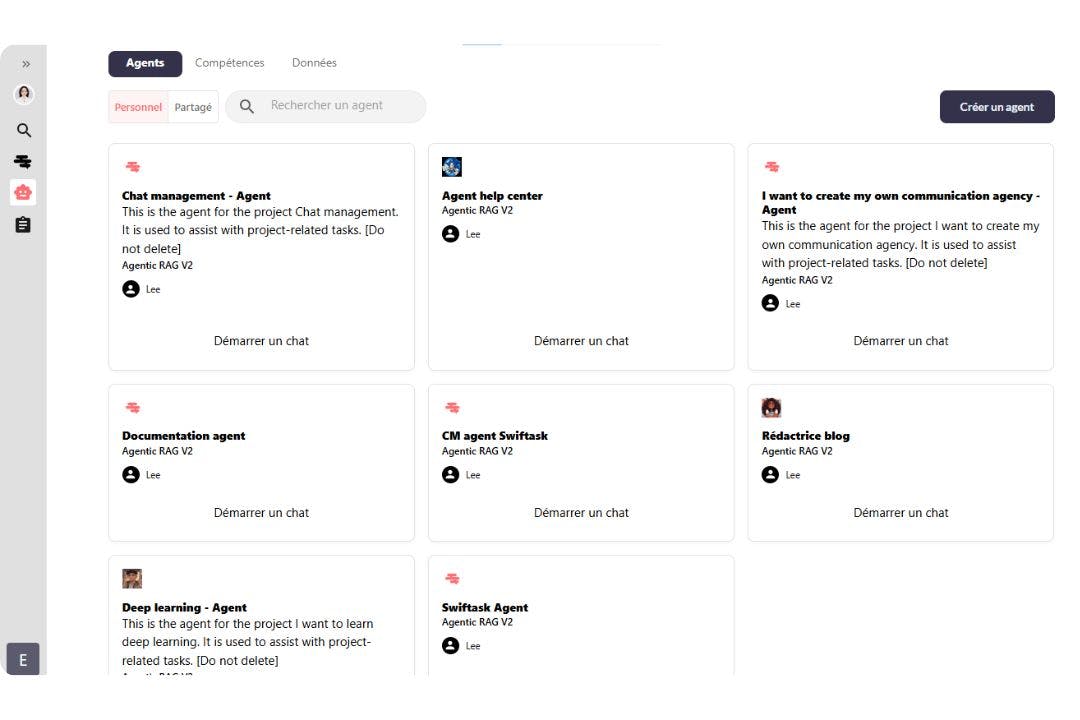Viewport: 1080px width, 720px height.
Task: Click the E workspace badge in sidebar
Action: 23,659
